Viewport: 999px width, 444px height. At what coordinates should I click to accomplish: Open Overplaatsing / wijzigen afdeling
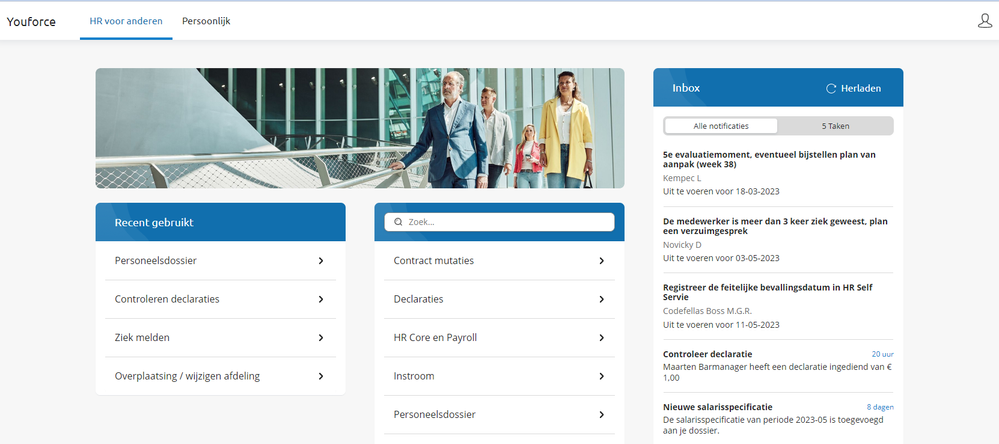[x=220, y=376]
